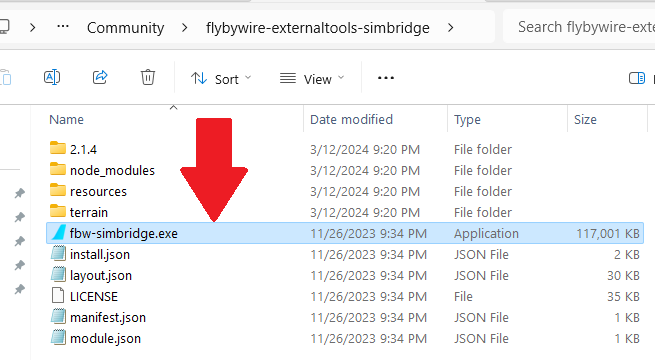The width and height of the screenshot is (655, 360).
Task: Click the Rename toolbar icon
Action: (52, 77)
